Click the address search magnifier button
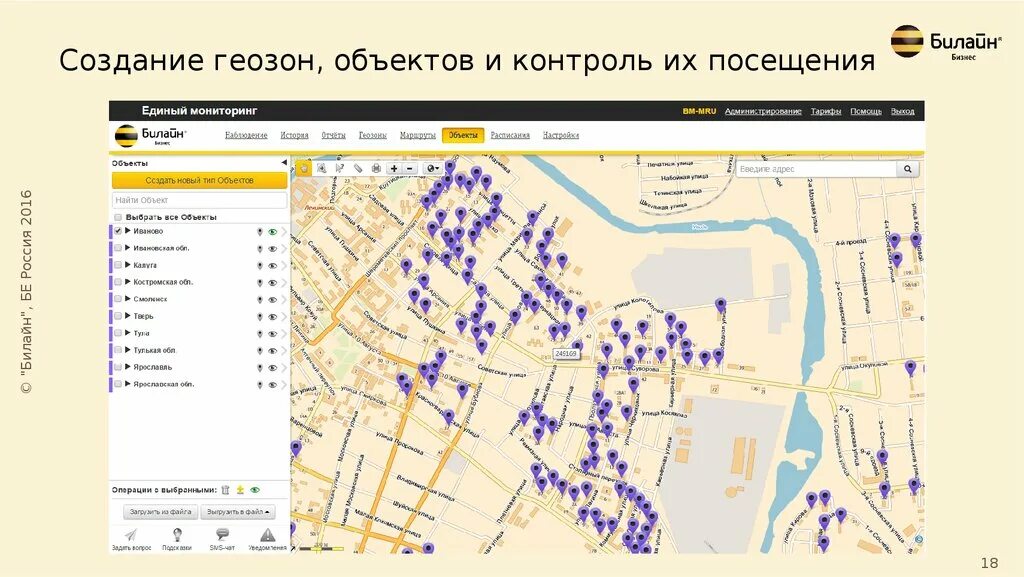 [908, 169]
